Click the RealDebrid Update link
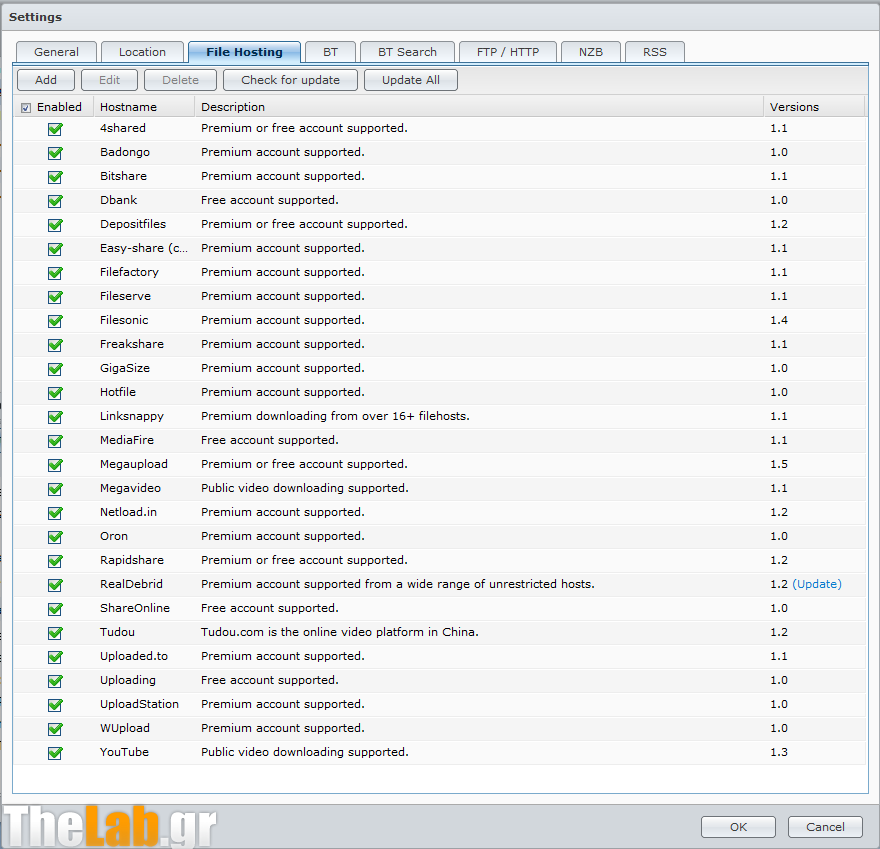The image size is (880, 849). [817, 584]
